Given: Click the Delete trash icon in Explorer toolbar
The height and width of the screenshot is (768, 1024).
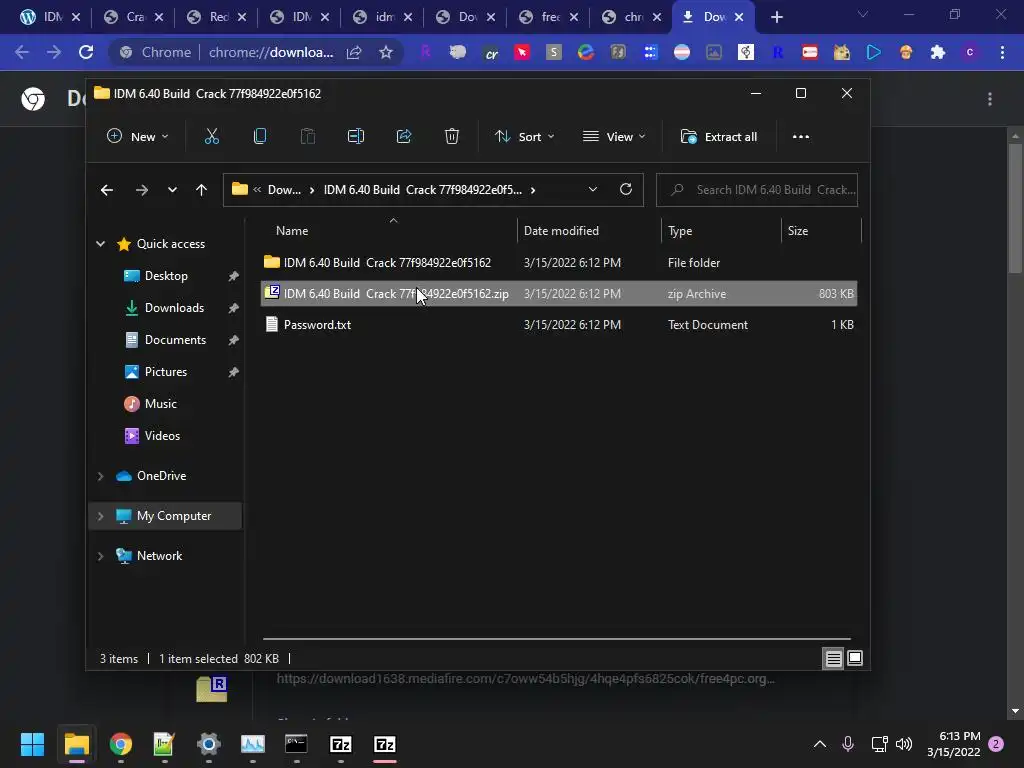Looking at the screenshot, I should point(452,136).
